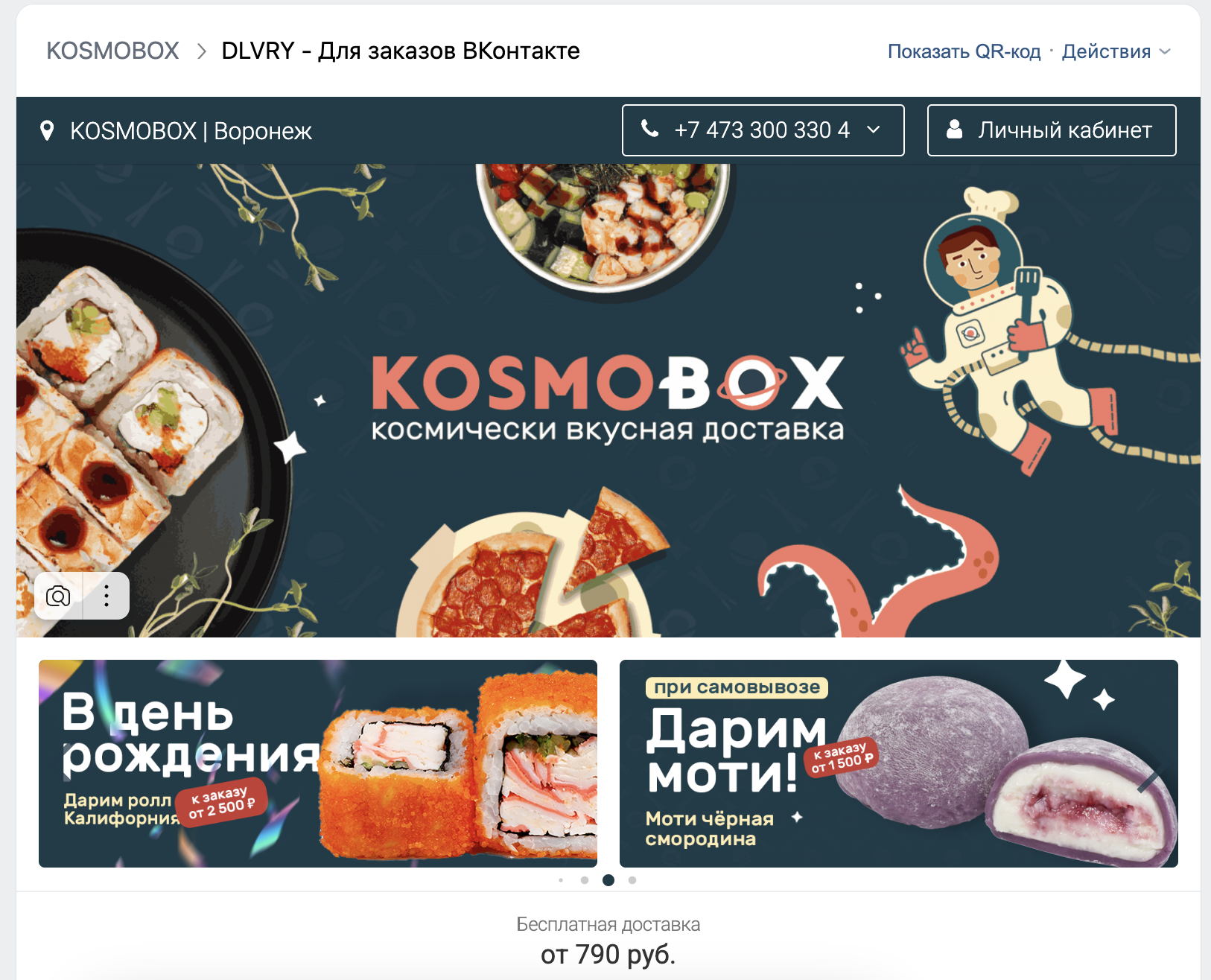Select the active third carousel dot

[608, 880]
